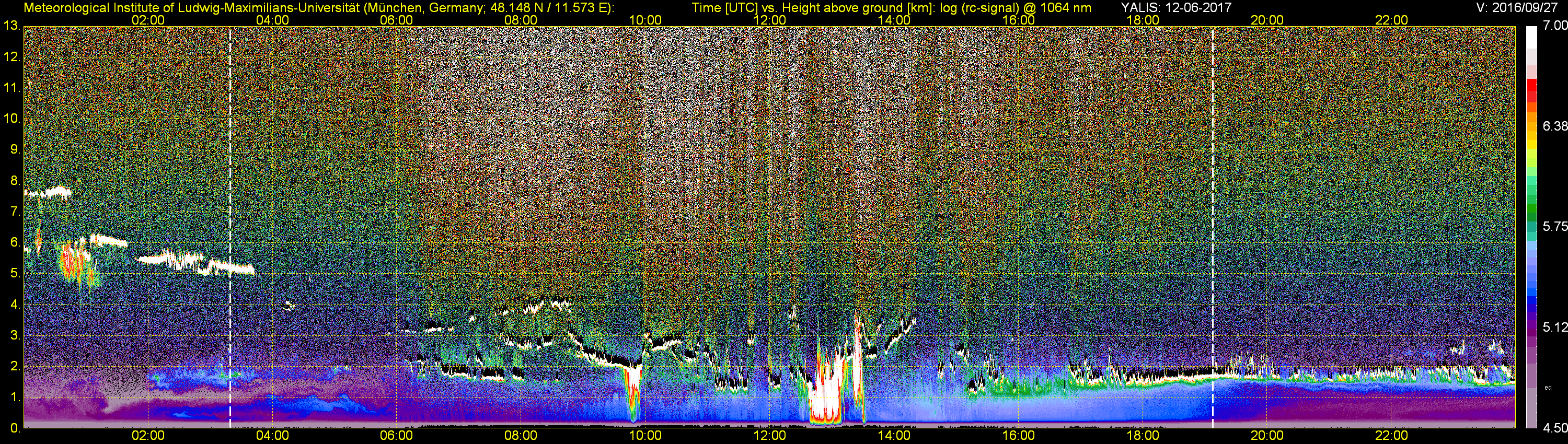Click the 13. km height axis label
Image resolution: width=1568 pixels, height=444 pixels.
pyautogui.click(x=11, y=26)
